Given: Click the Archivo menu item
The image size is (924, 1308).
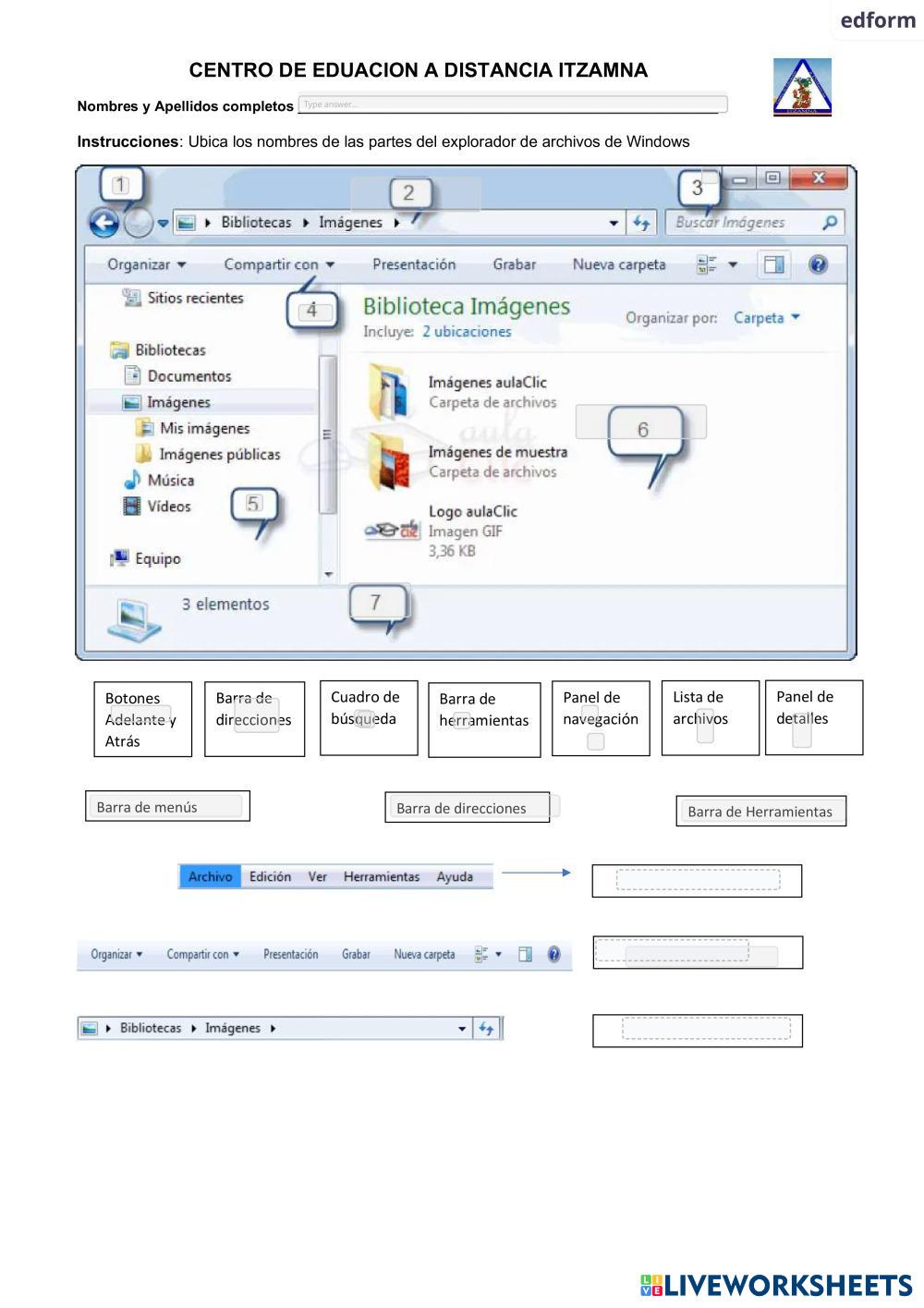Looking at the screenshot, I should 210,877.
